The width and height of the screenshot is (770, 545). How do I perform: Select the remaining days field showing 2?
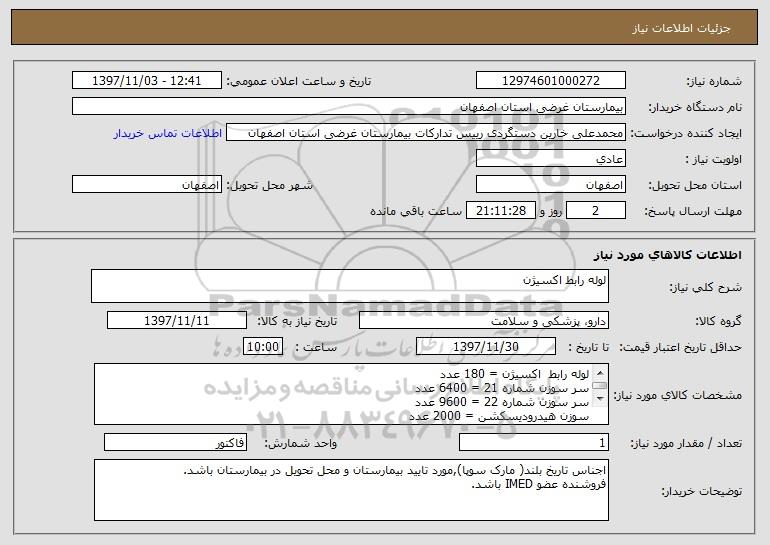tap(596, 211)
